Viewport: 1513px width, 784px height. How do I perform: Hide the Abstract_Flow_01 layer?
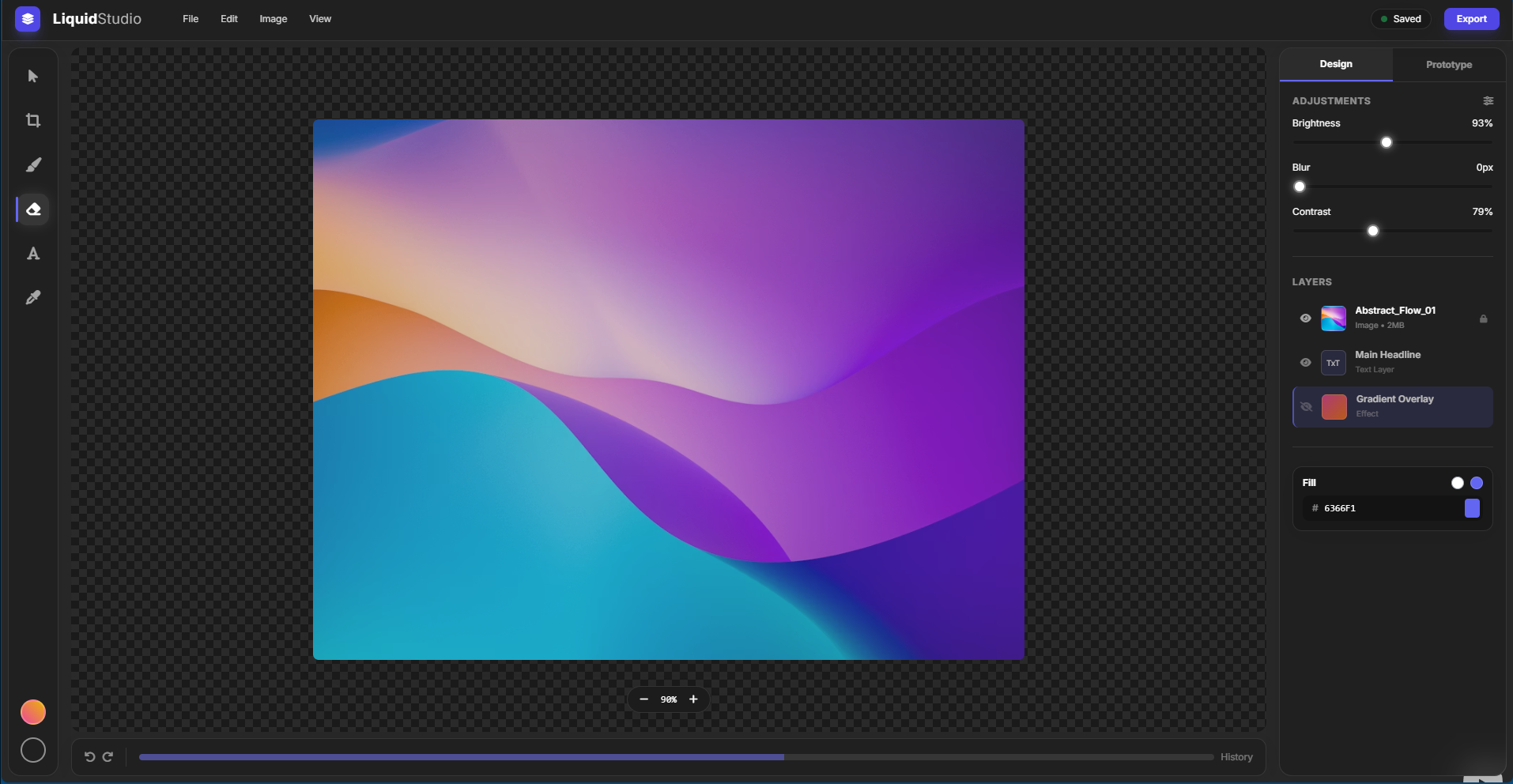(1305, 318)
